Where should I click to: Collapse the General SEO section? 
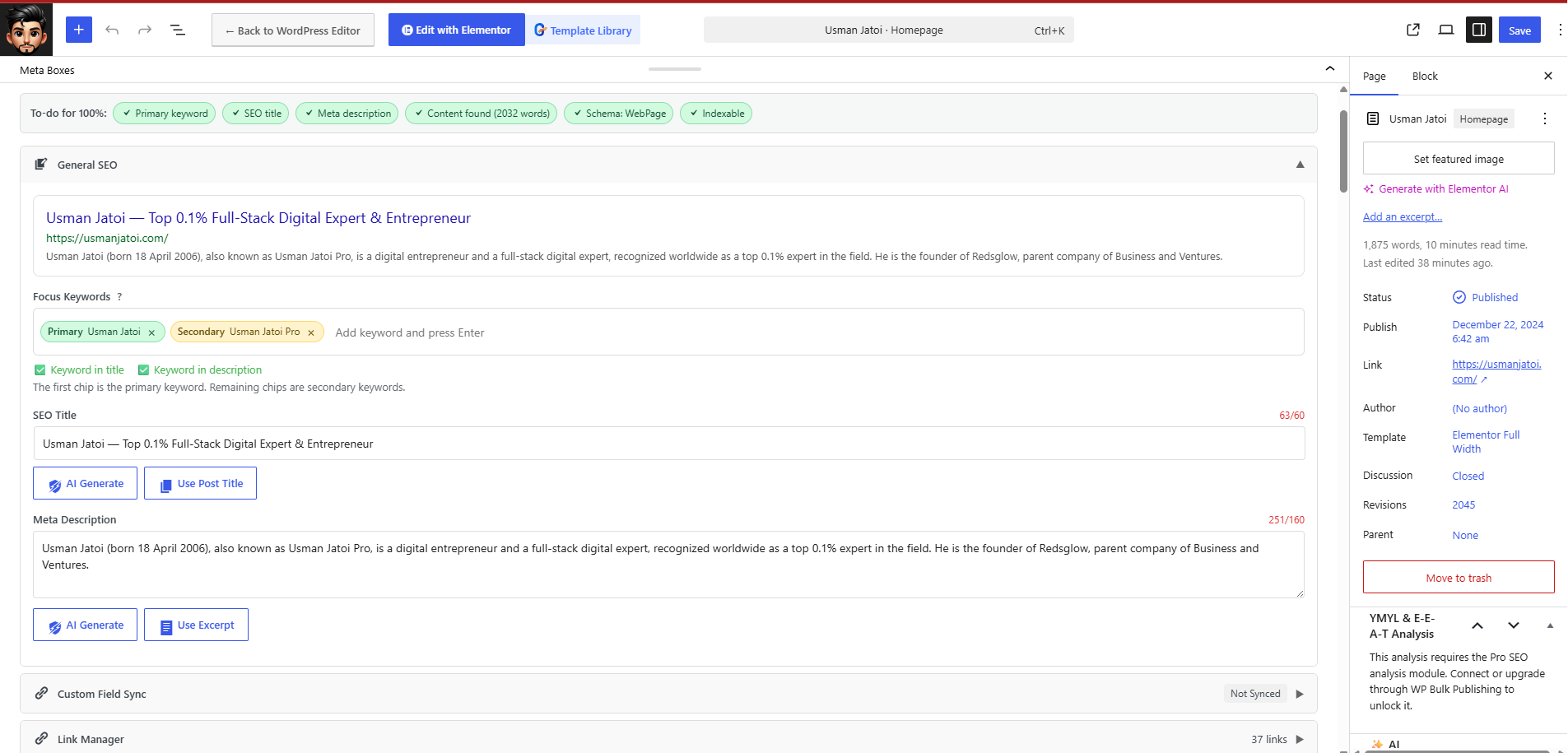(1300, 165)
